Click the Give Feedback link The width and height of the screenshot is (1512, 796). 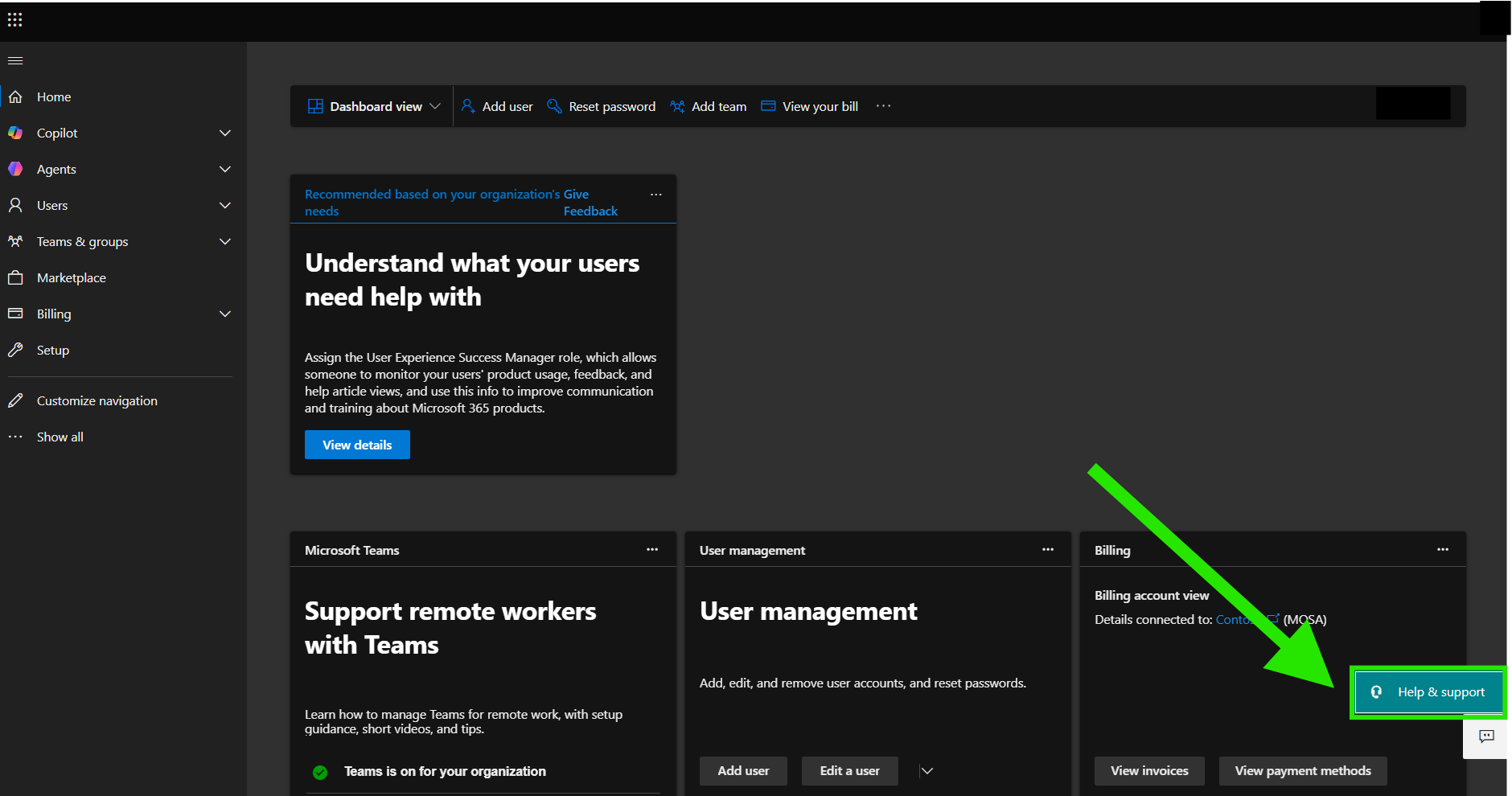point(590,203)
